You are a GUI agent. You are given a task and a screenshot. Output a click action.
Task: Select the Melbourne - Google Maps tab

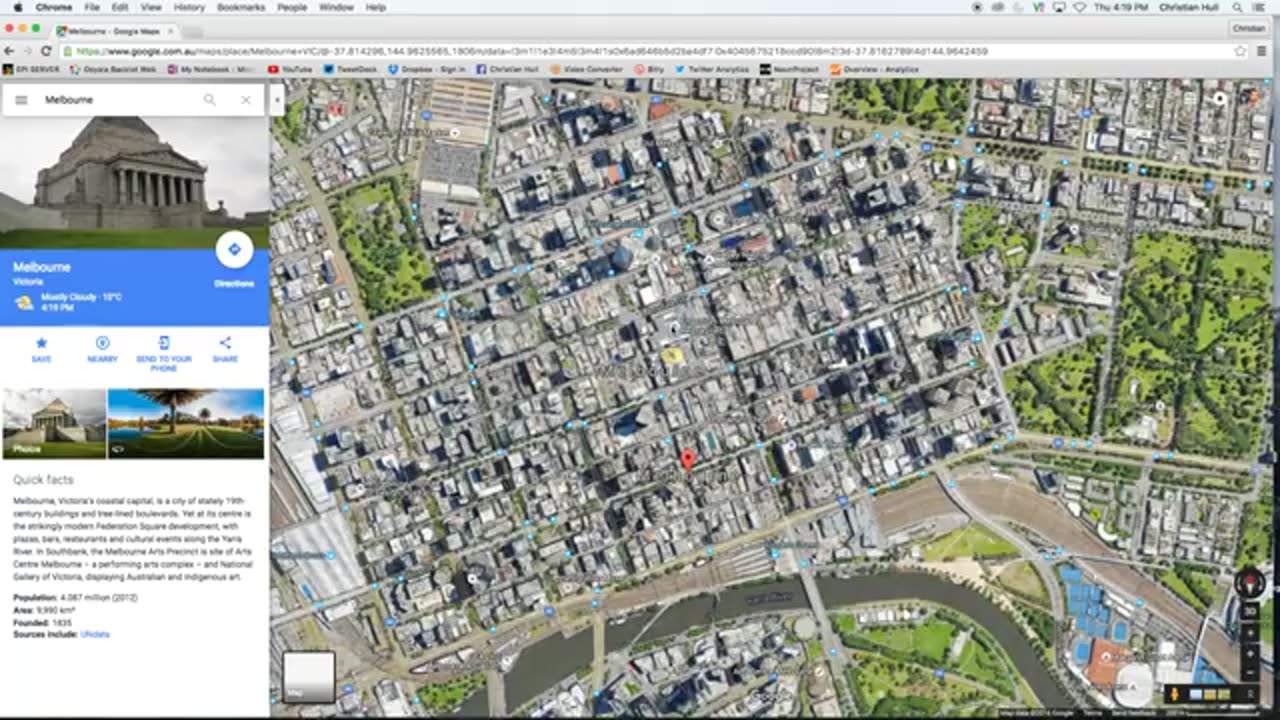click(115, 31)
